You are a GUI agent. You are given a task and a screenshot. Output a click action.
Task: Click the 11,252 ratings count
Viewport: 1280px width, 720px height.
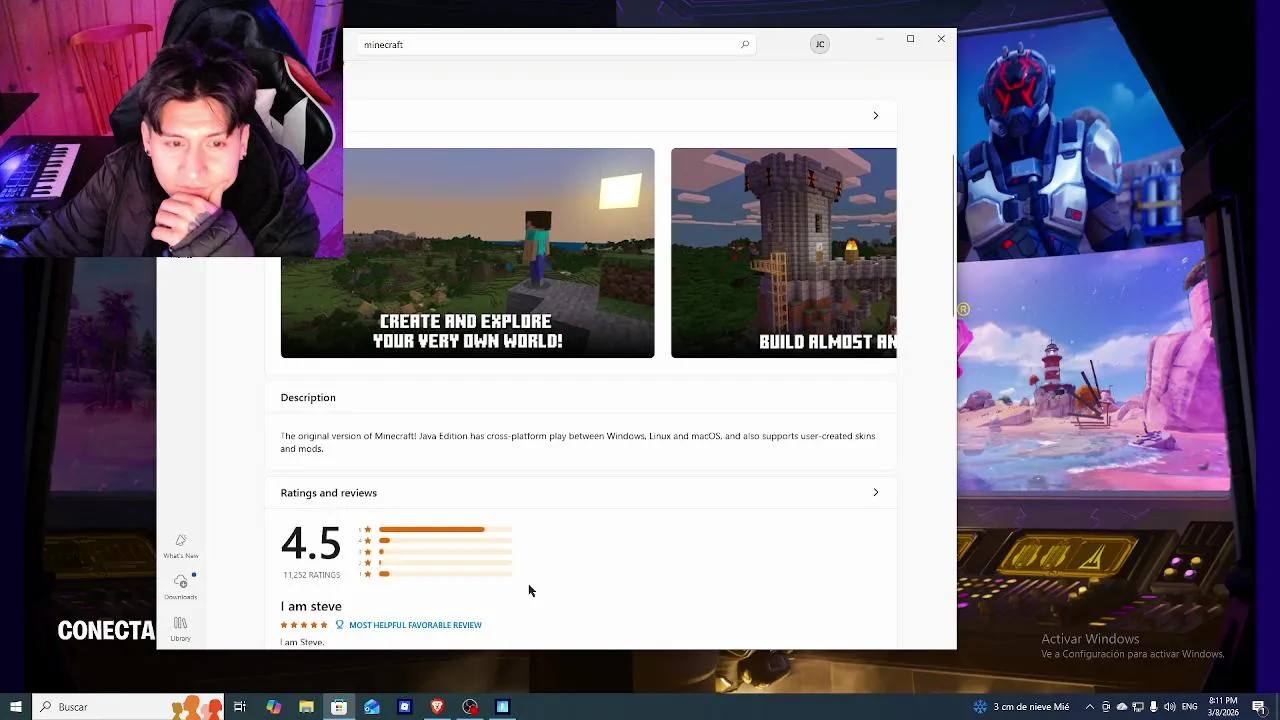pyautogui.click(x=311, y=575)
